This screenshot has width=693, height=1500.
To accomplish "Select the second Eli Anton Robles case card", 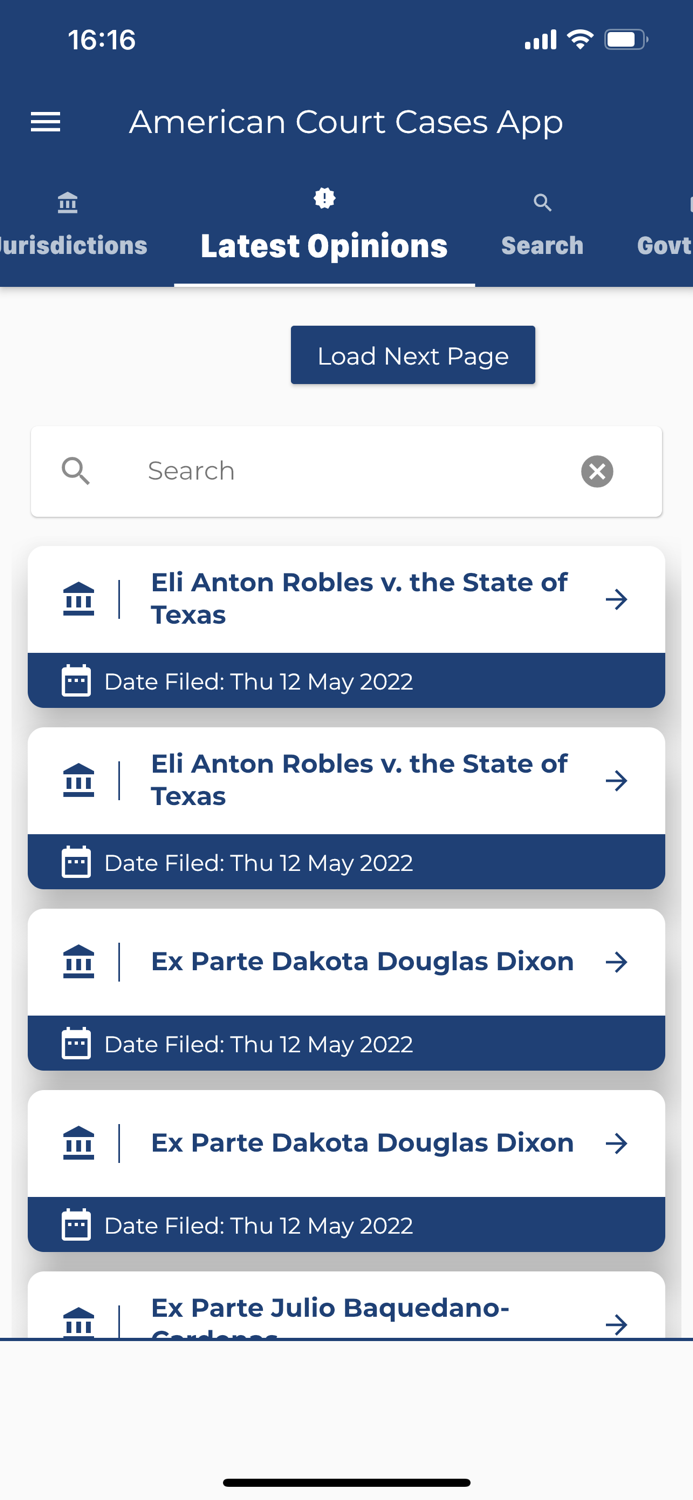I will coord(346,780).
